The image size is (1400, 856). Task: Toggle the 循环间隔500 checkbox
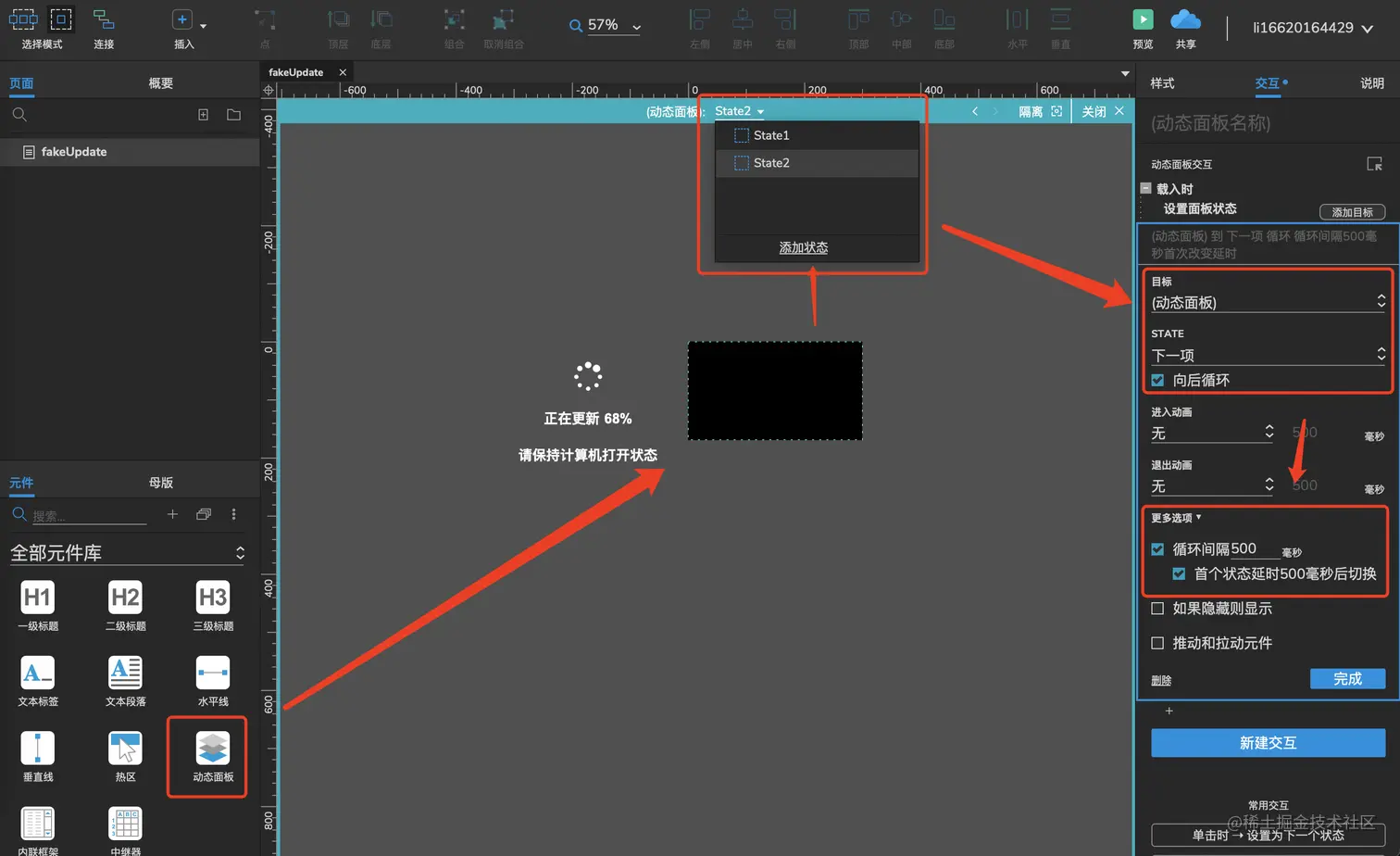pos(1157,549)
